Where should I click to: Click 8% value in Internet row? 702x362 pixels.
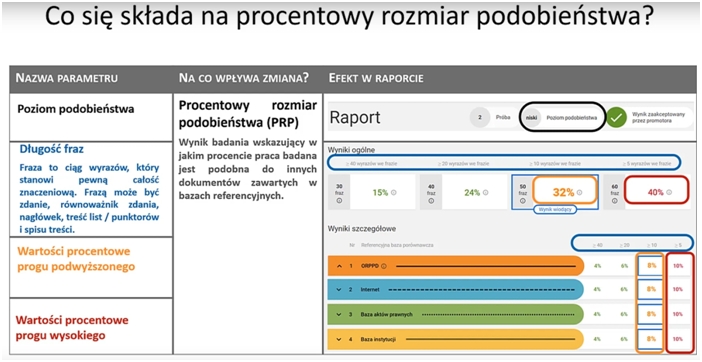click(x=651, y=289)
